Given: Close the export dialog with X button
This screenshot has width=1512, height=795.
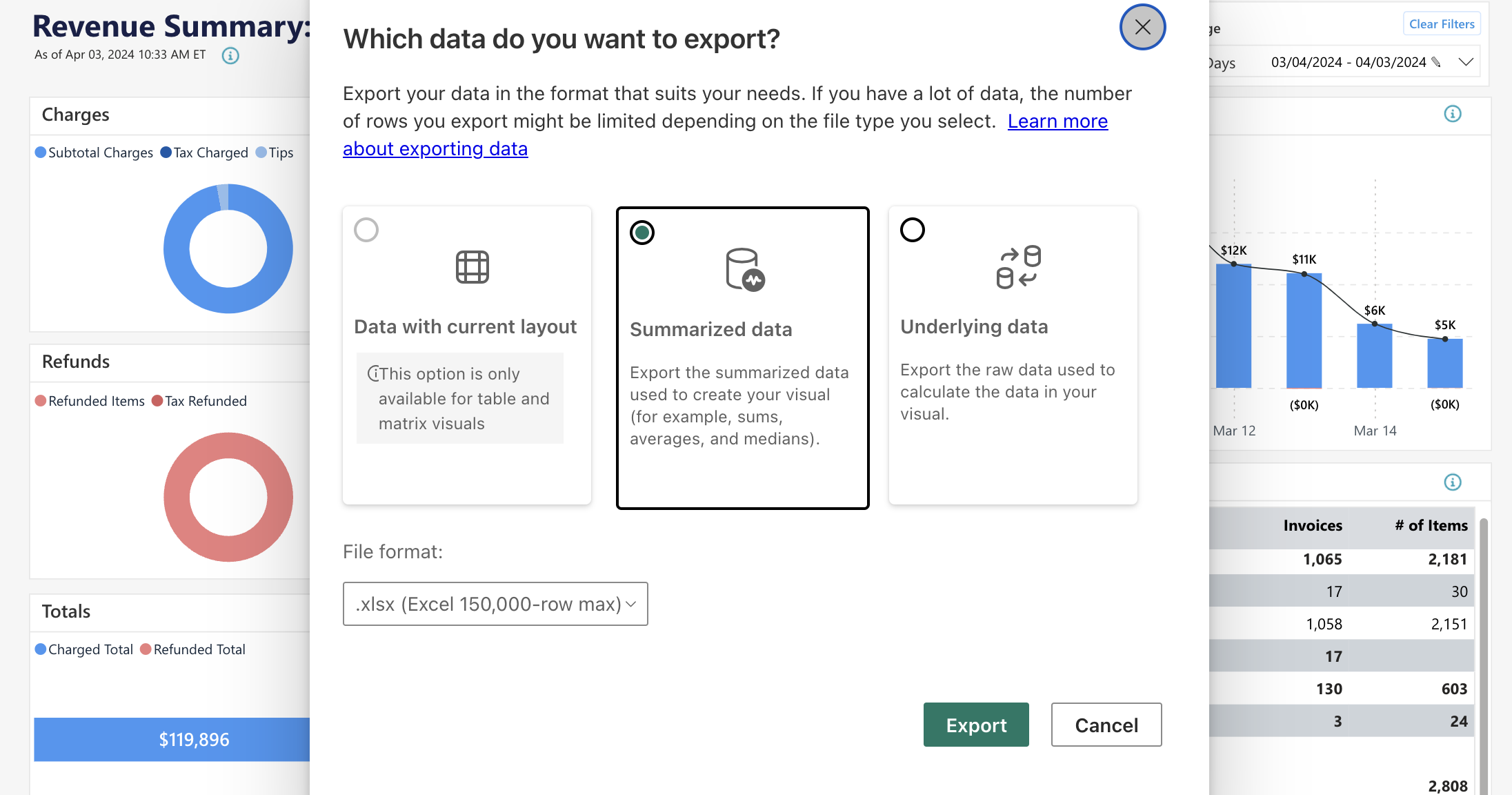Looking at the screenshot, I should 1142,28.
